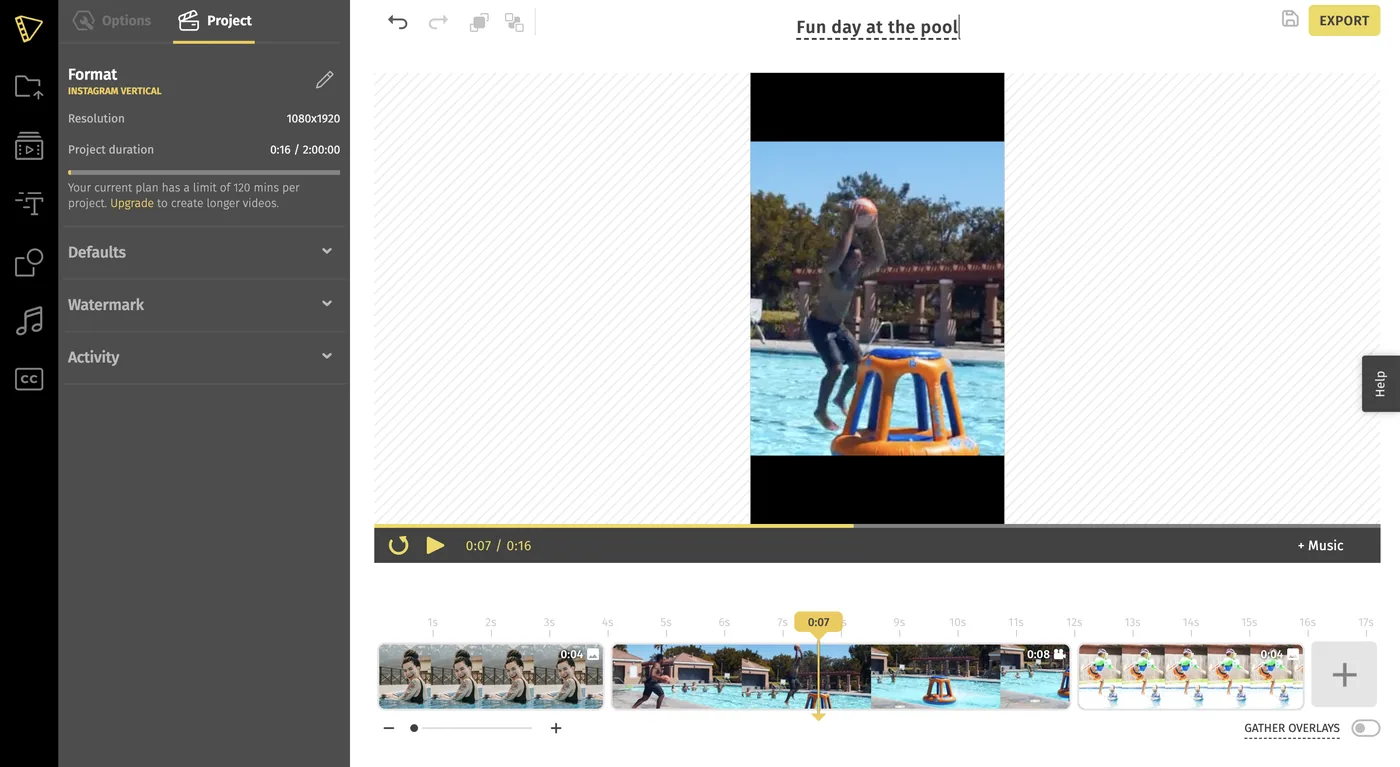Image resolution: width=1400 pixels, height=767 pixels.
Task: Open the media upload folder icon
Action: [x=29, y=87]
